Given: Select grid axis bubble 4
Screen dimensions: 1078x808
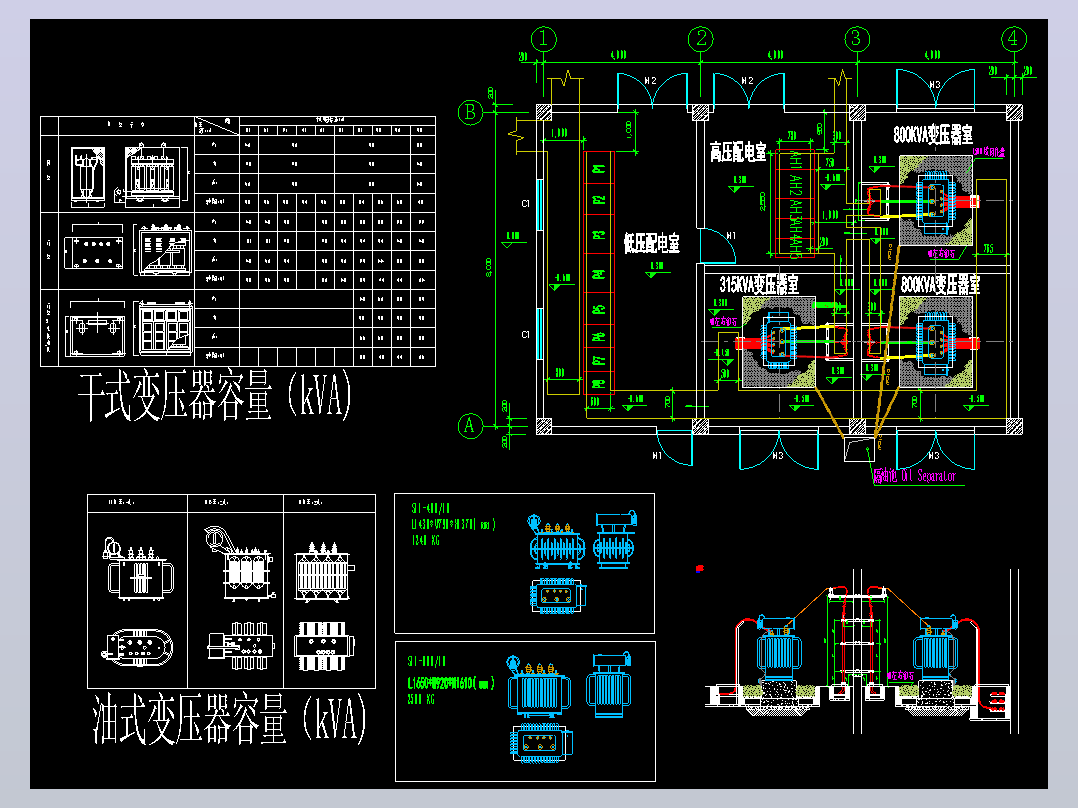Looking at the screenshot, I should [x=1013, y=39].
